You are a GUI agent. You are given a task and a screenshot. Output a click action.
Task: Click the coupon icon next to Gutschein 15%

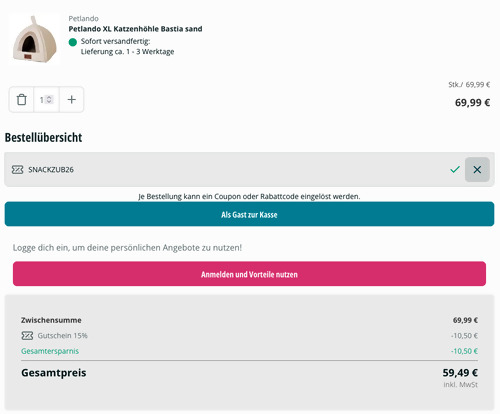click(x=27, y=336)
